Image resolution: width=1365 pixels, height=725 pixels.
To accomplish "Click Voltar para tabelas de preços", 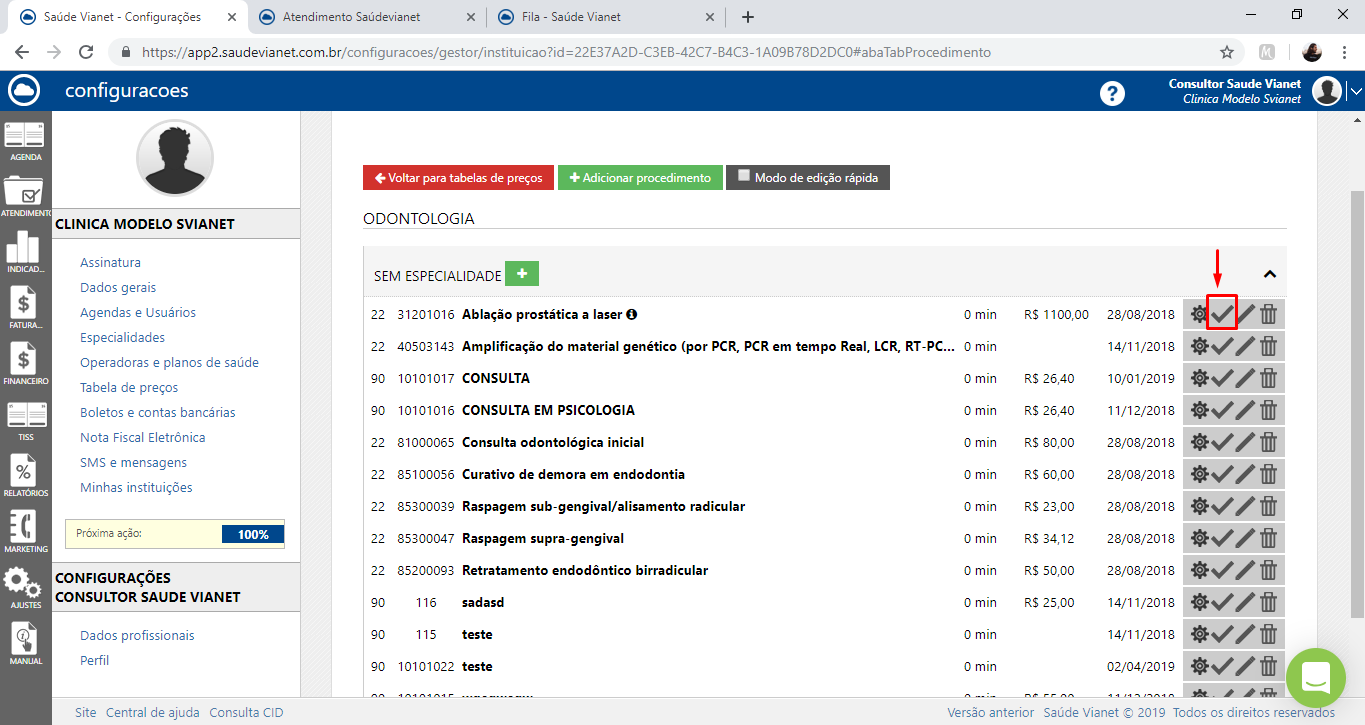I will pyautogui.click(x=458, y=178).
